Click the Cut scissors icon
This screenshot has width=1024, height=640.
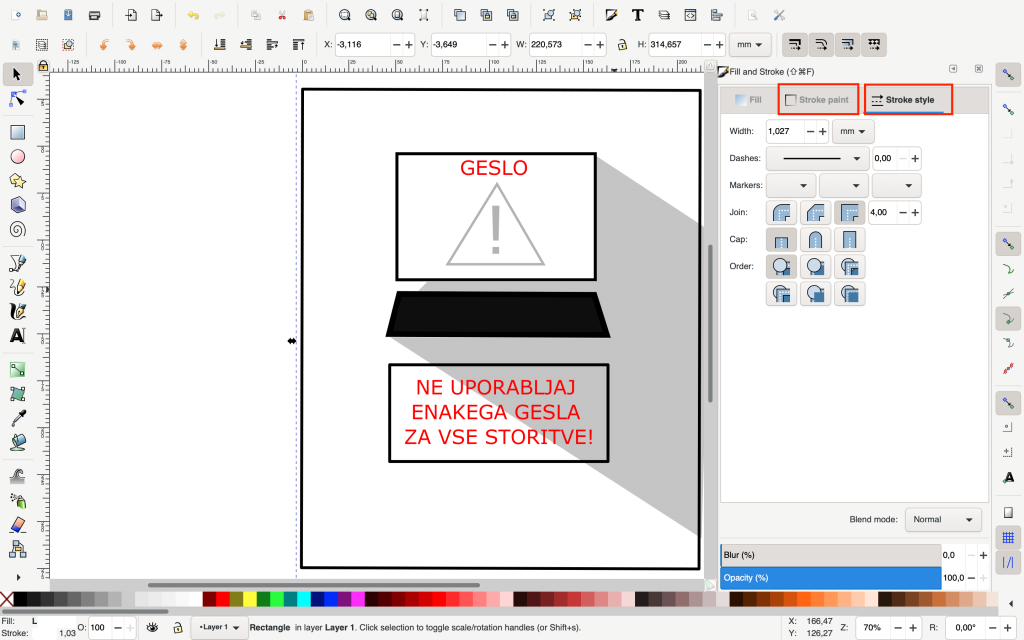pos(282,15)
